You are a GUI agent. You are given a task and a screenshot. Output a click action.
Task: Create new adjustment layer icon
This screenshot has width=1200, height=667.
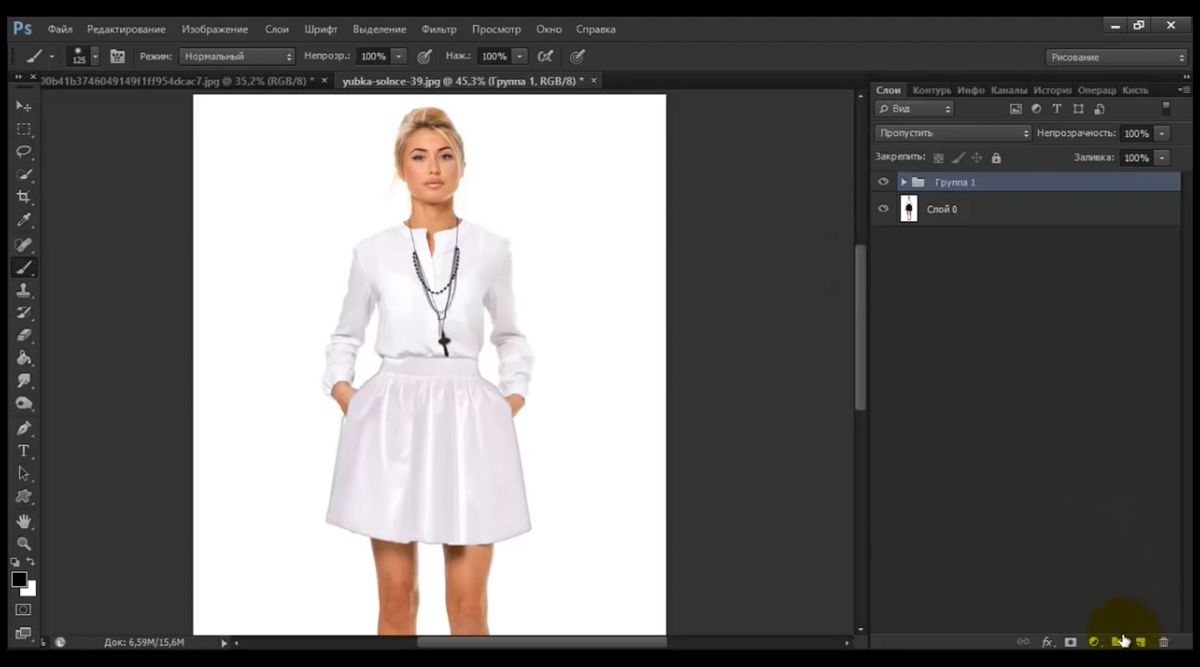[1094, 642]
